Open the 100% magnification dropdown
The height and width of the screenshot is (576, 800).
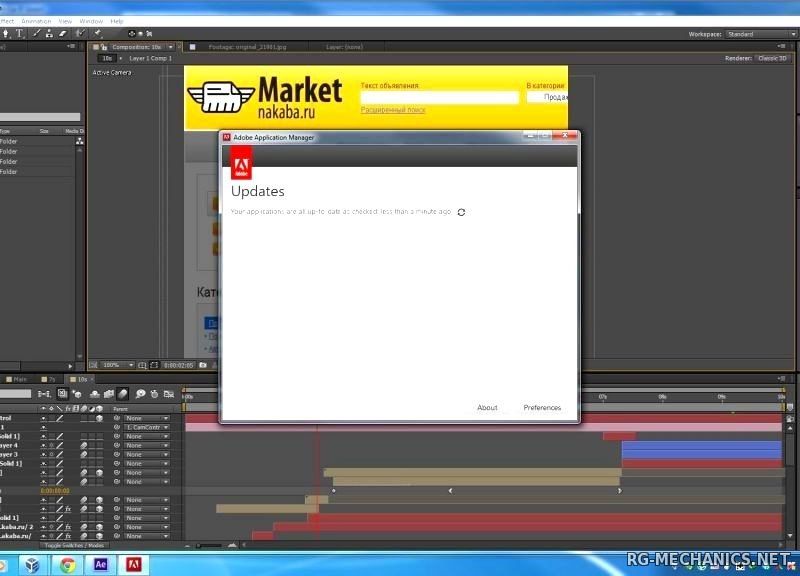(x=118, y=365)
